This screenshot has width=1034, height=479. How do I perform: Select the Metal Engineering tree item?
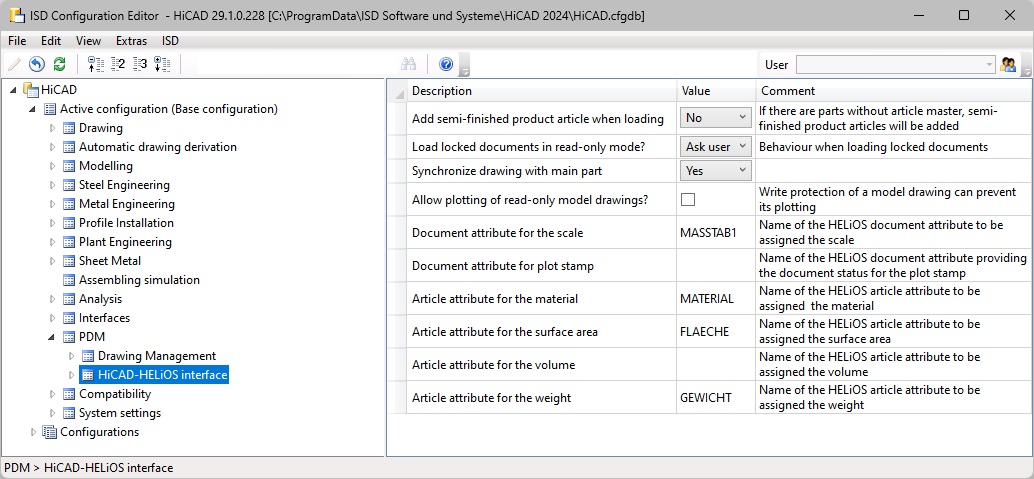[127, 204]
